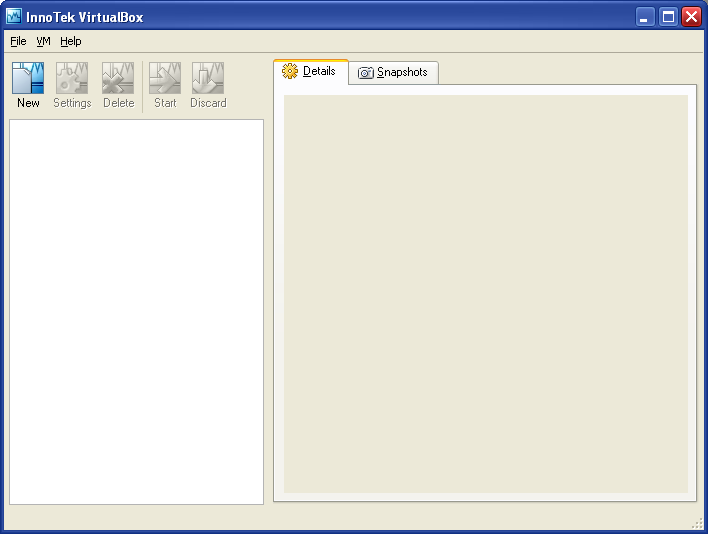708x534 pixels.
Task: Open the VM menu
Action: (x=43, y=41)
